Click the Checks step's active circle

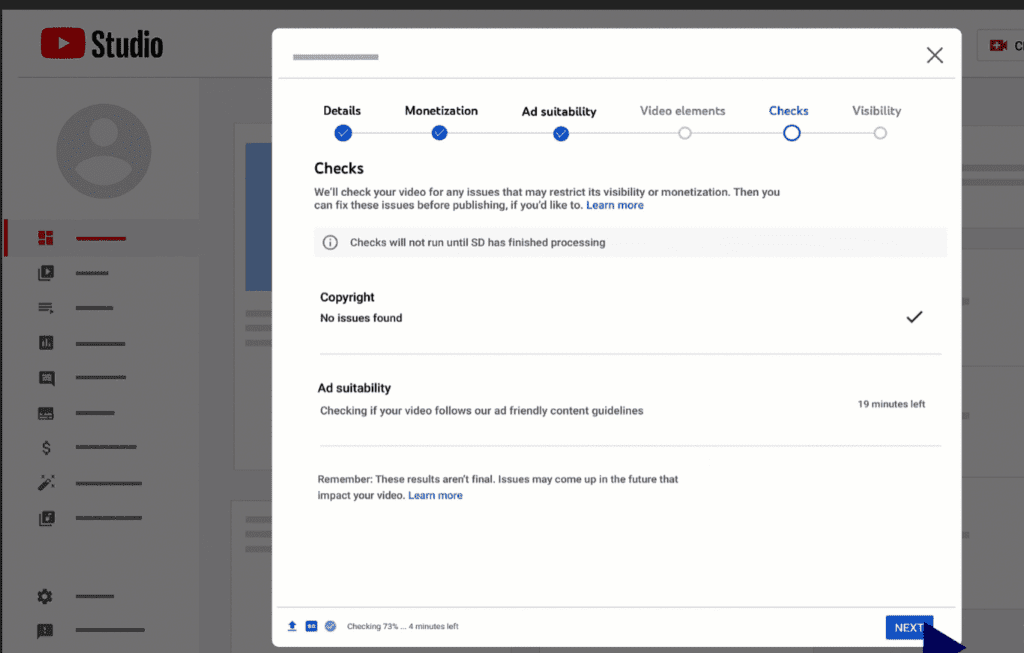(x=792, y=133)
